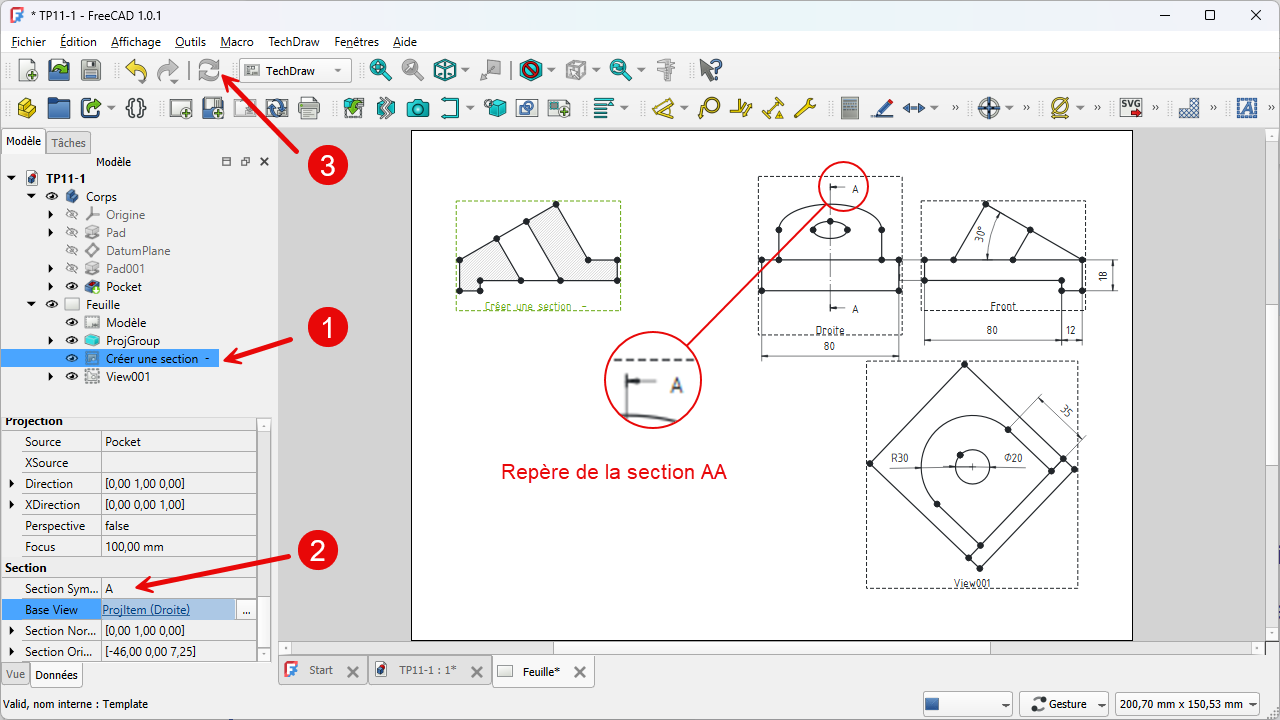Switch to the Vue properties tab

(15, 675)
